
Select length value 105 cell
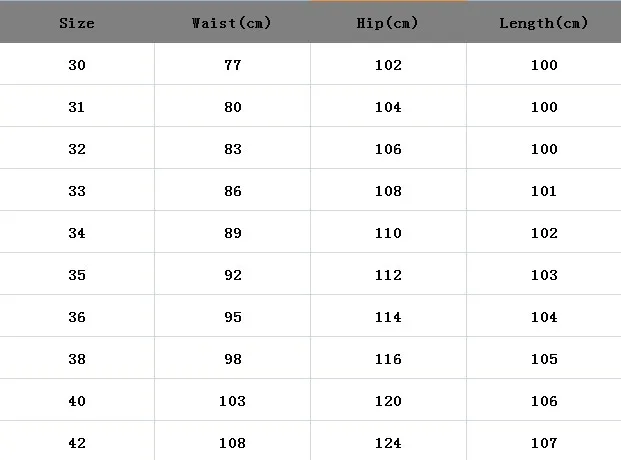point(544,358)
